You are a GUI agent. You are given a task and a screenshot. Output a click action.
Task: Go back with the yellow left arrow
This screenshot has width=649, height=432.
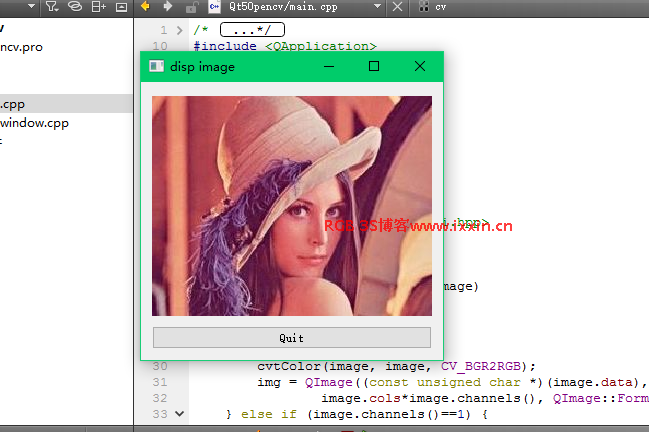pyautogui.click(x=145, y=6)
